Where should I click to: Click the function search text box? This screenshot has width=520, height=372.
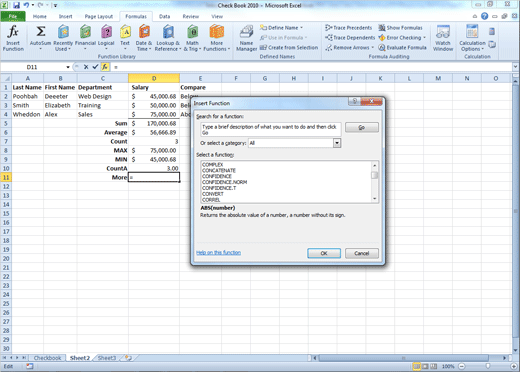pos(271,129)
